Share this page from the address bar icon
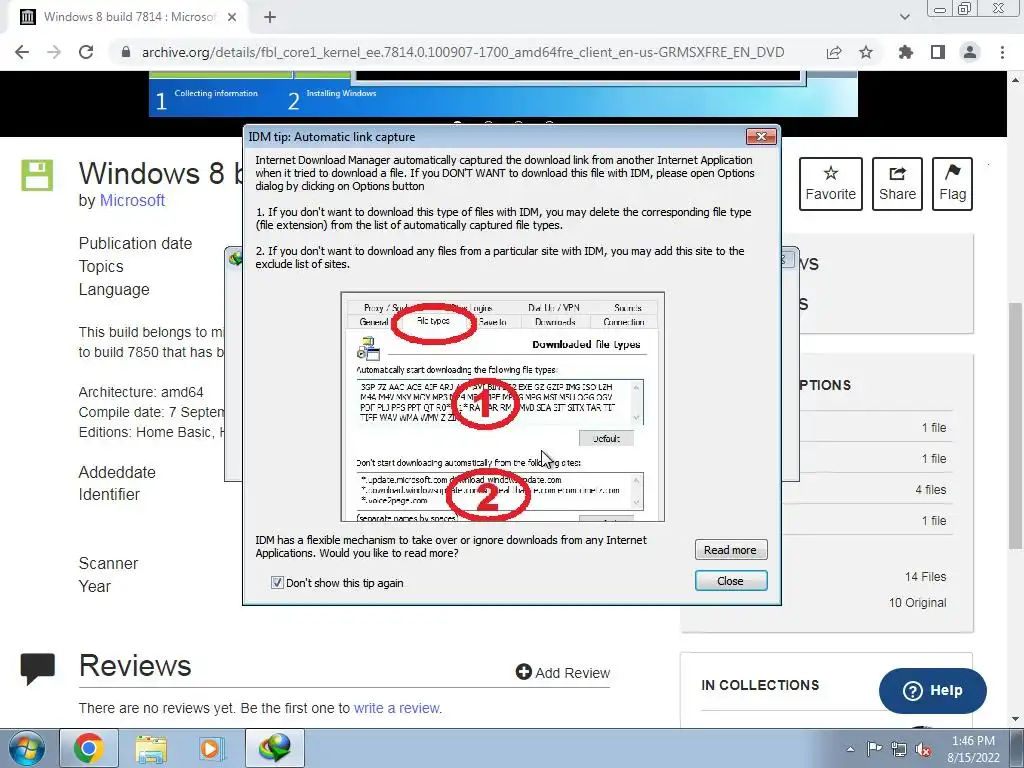The width and height of the screenshot is (1024, 768). tap(834, 52)
